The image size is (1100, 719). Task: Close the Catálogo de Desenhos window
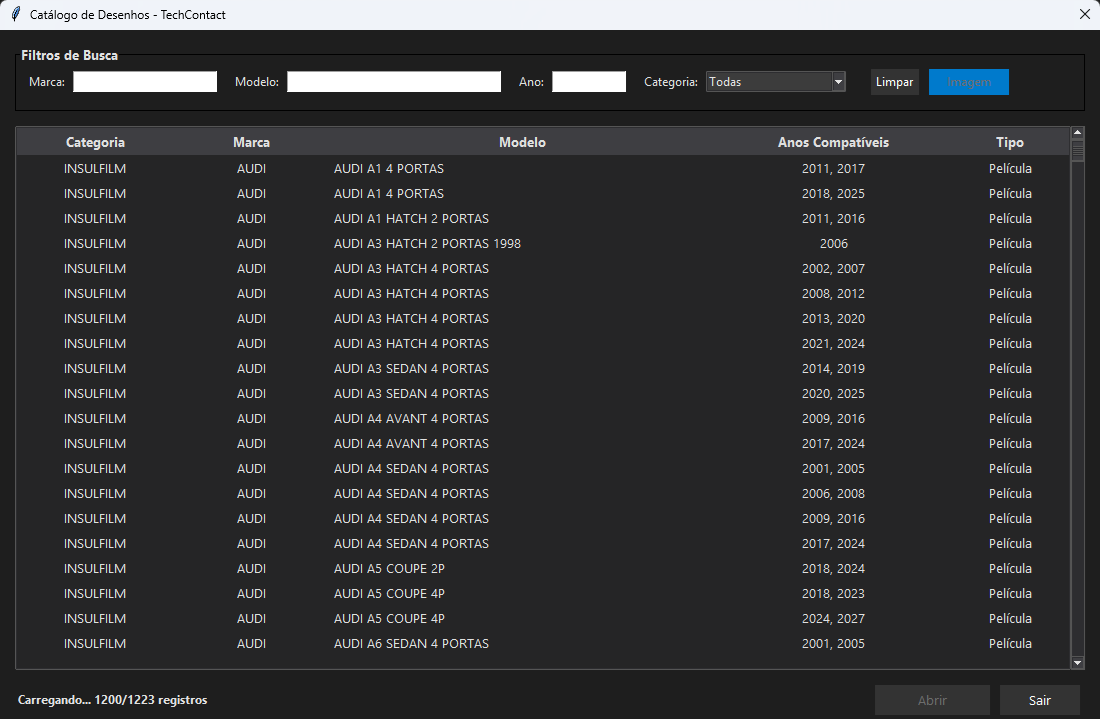(x=1084, y=14)
